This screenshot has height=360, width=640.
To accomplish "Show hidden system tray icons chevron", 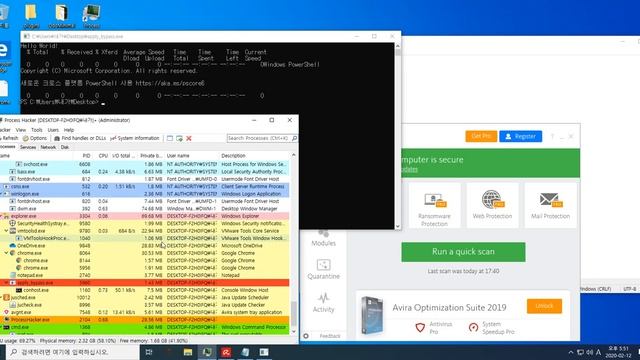I will [571, 352].
